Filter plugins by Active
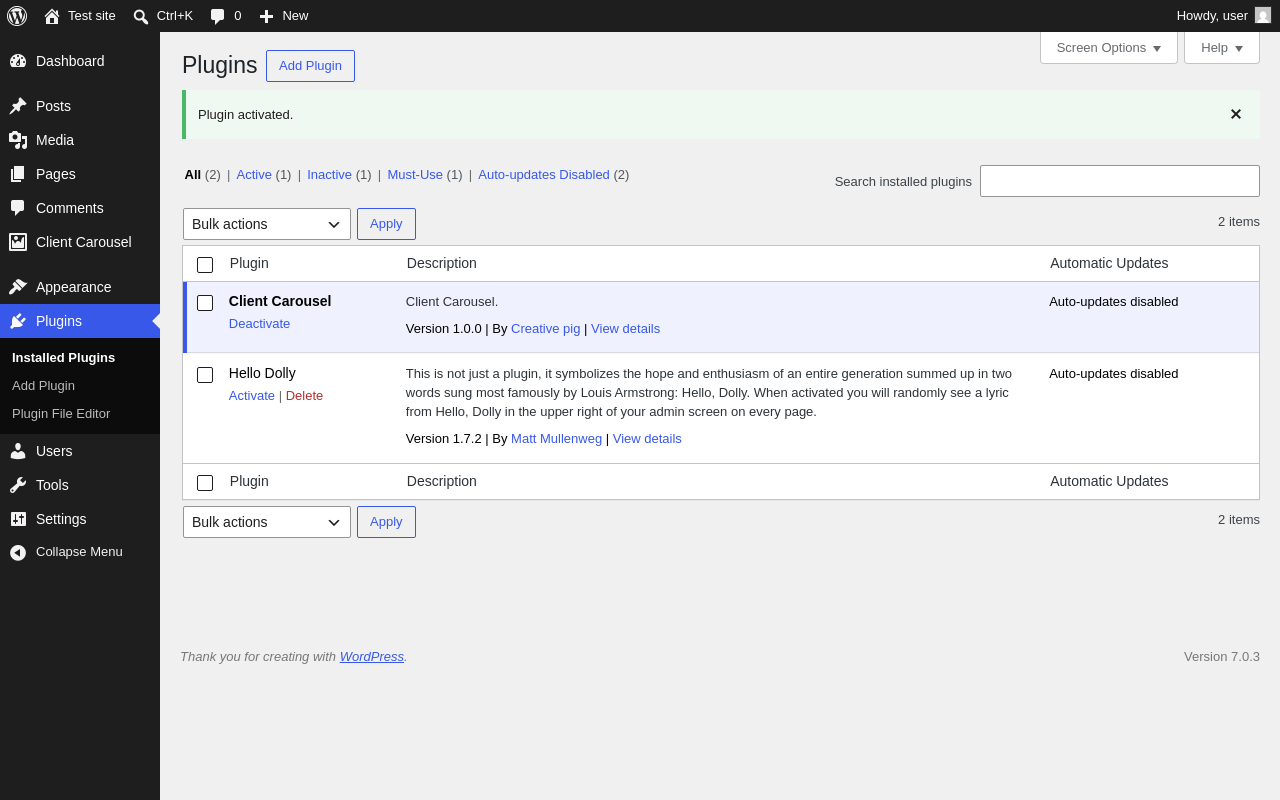This screenshot has height=800, width=1280. (254, 175)
